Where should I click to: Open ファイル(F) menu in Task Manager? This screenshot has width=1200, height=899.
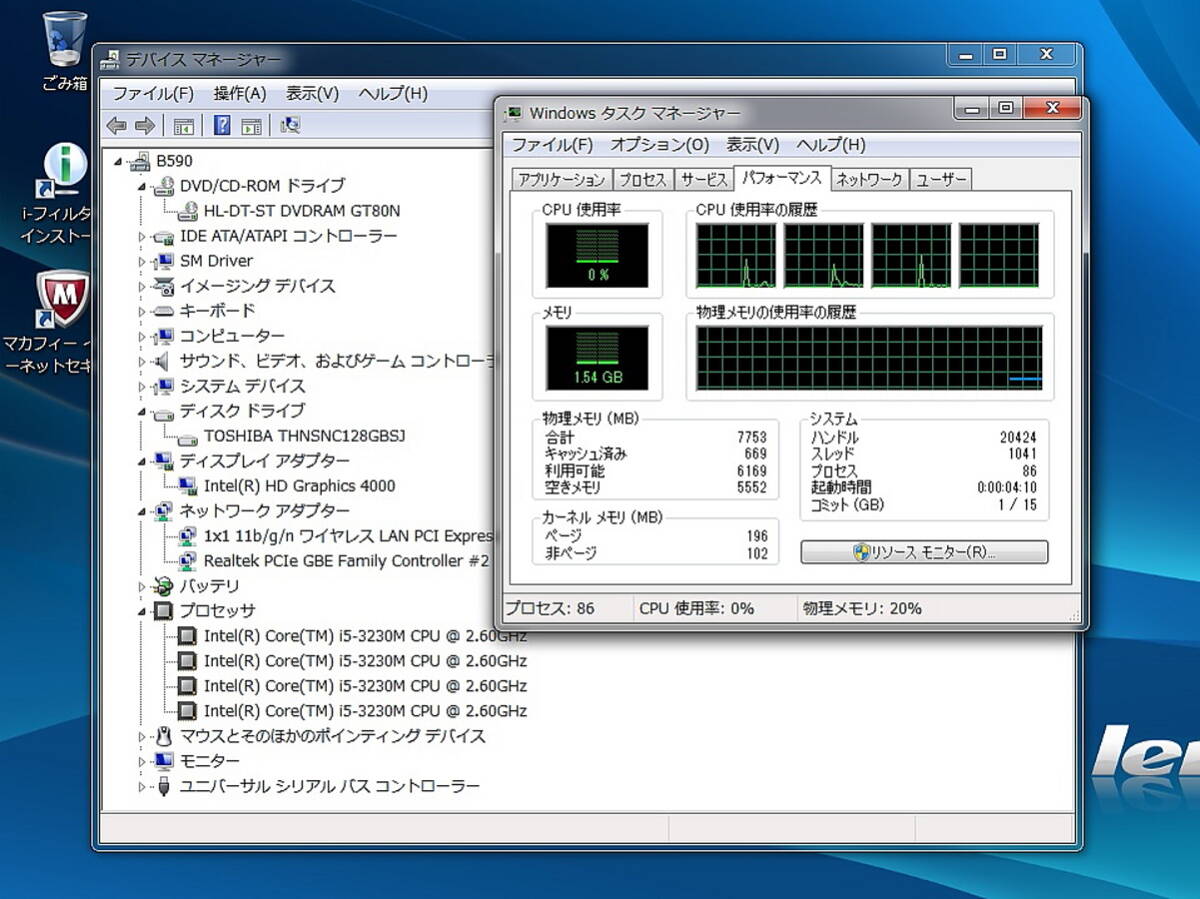[553, 145]
